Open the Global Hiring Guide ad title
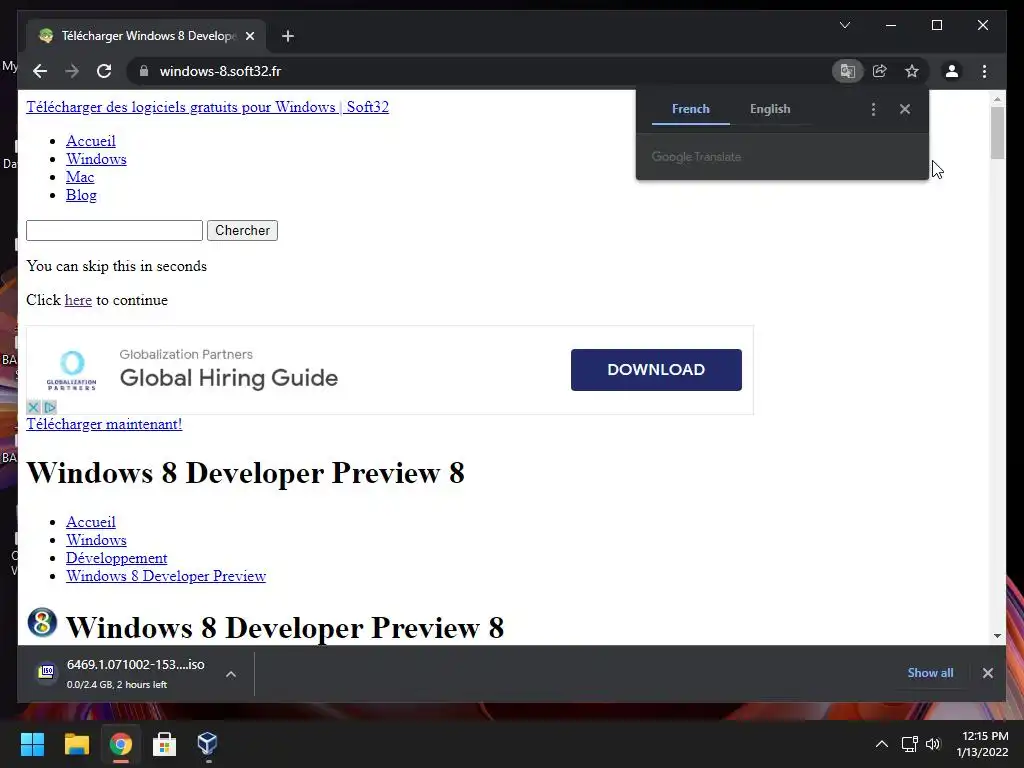 coord(229,378)
